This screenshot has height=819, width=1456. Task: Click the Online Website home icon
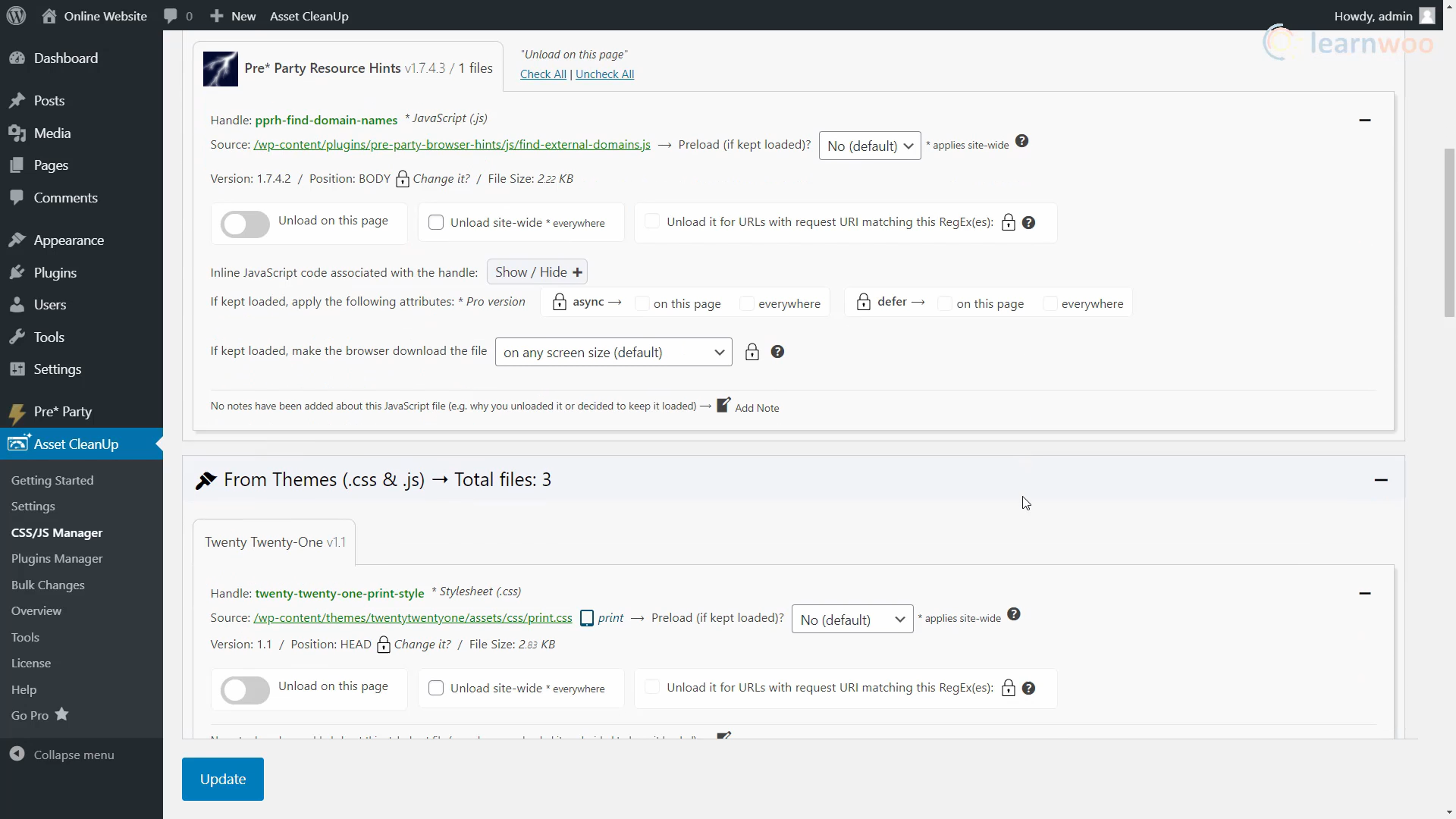[x=49, y=16]
